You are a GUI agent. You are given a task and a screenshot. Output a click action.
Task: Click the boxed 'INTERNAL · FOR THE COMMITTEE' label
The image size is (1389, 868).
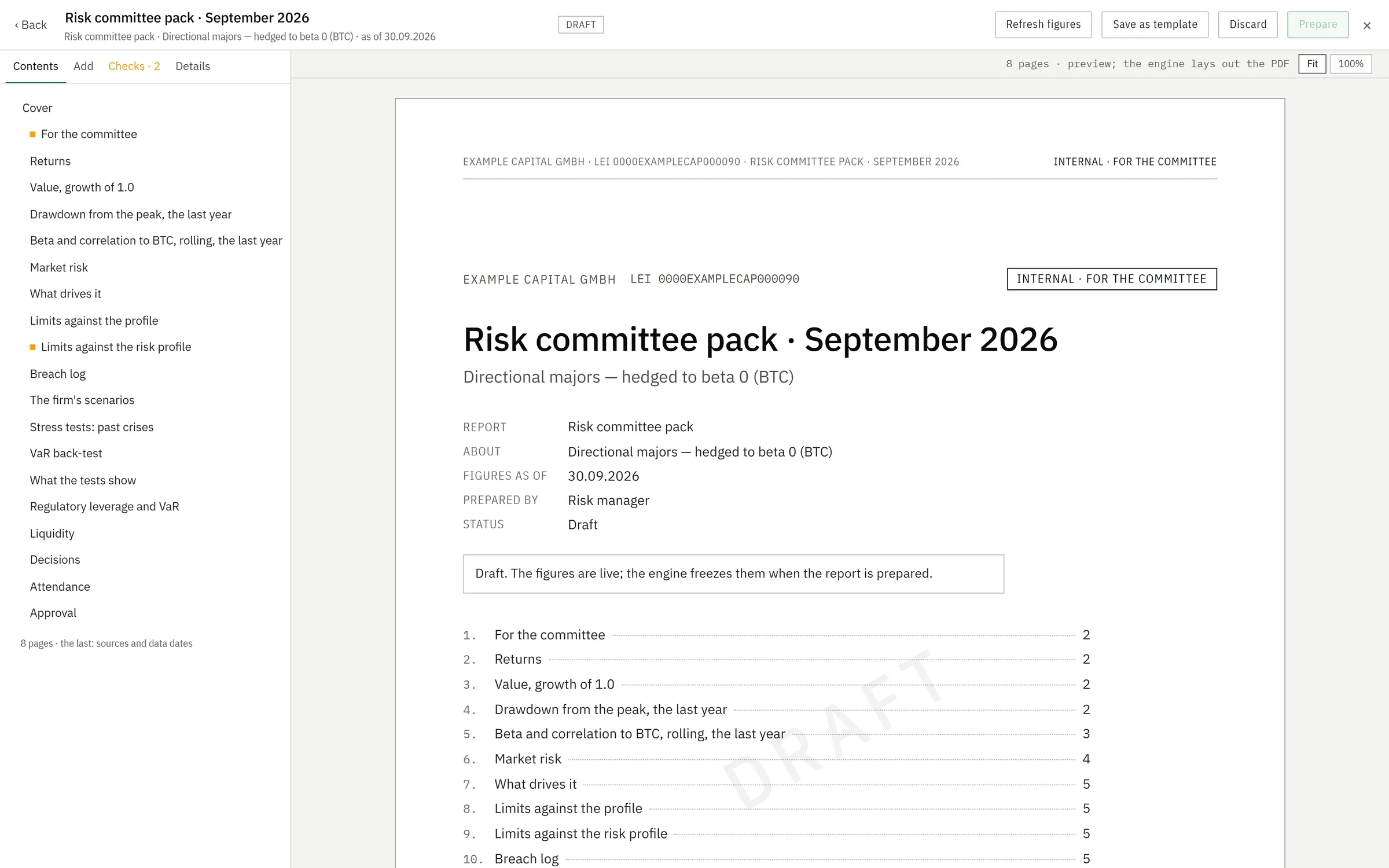point(1112,279)
